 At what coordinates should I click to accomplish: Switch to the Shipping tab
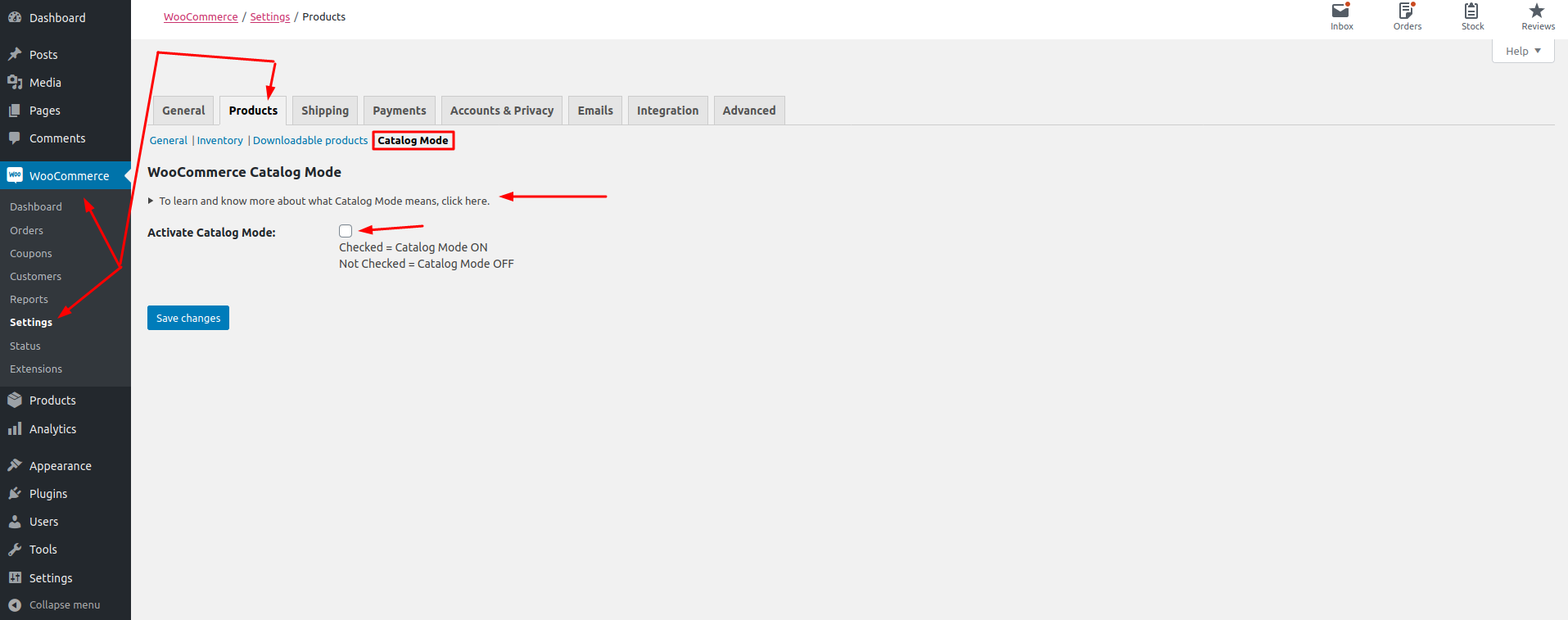325,111
